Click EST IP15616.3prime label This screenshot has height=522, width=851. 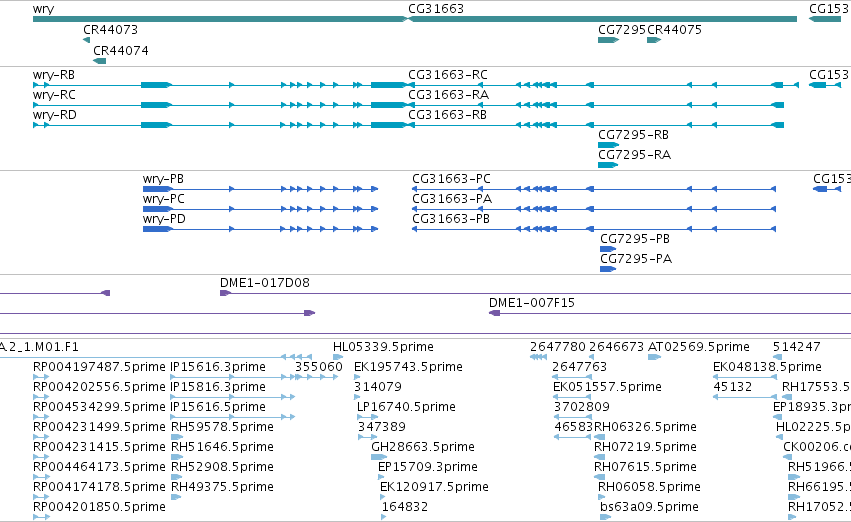[x=218, y=367]
